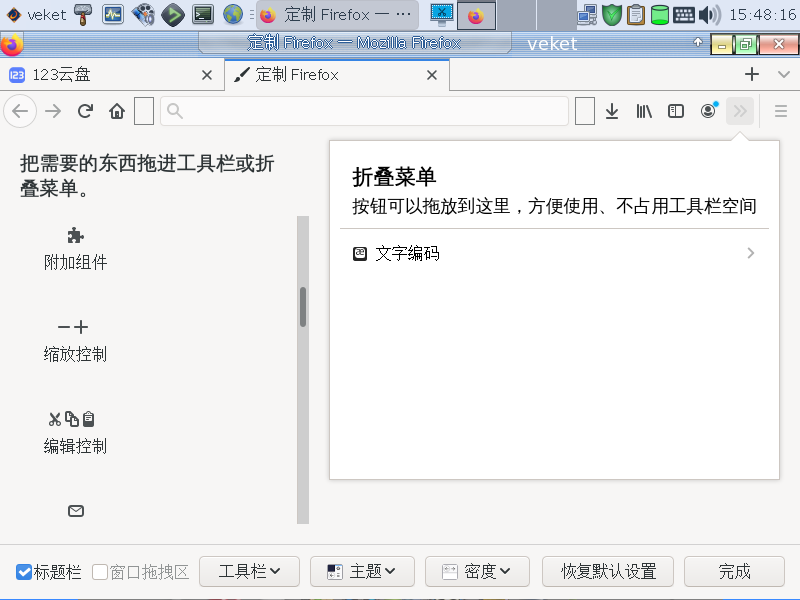This screenshot has height=600, width=800.
Task: Click the new tab plus button
Action: tap(752, 74)
